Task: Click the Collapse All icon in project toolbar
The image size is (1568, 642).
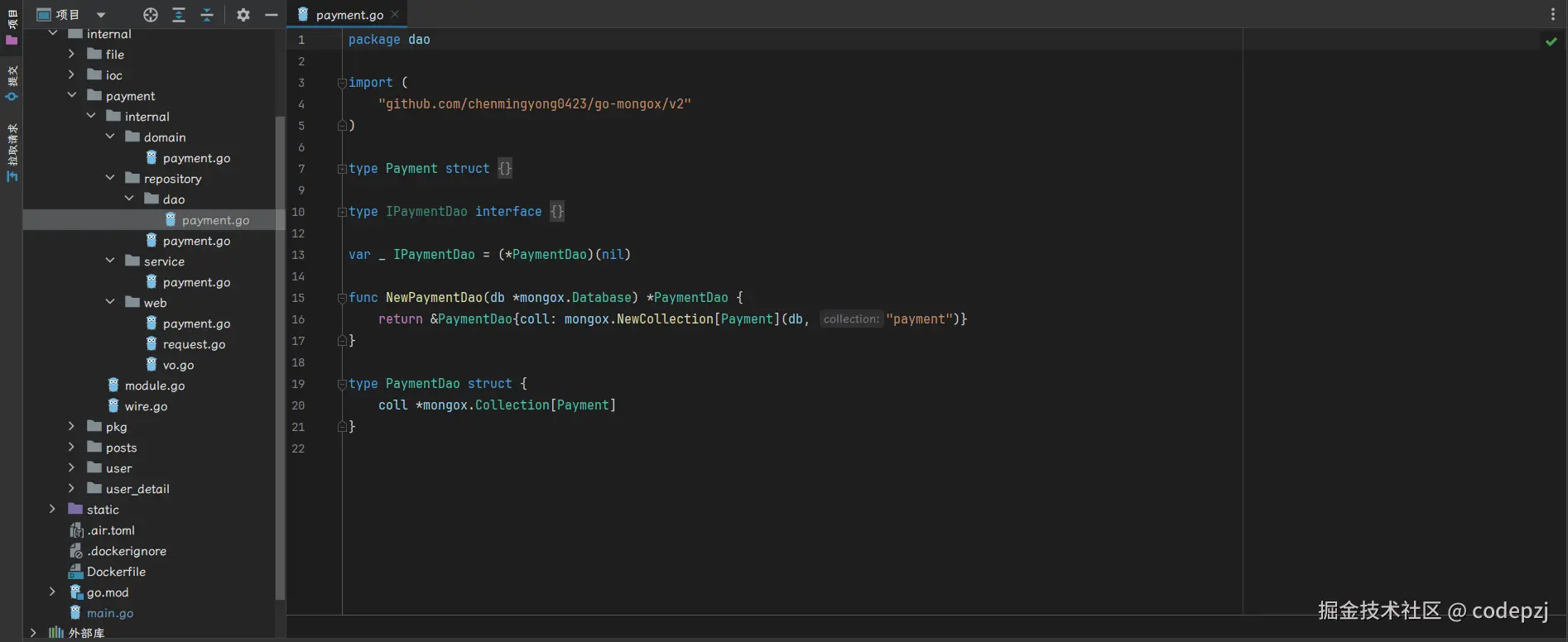Action: pyautogui.click(x=207, y=14)
